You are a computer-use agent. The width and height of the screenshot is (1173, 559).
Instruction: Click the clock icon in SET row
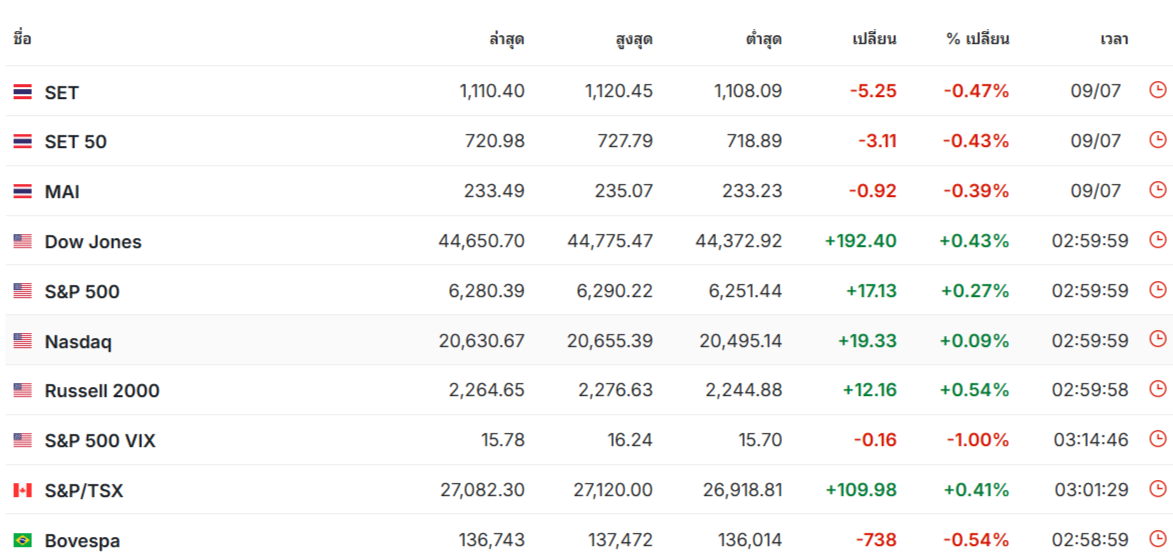point(1157,91)
